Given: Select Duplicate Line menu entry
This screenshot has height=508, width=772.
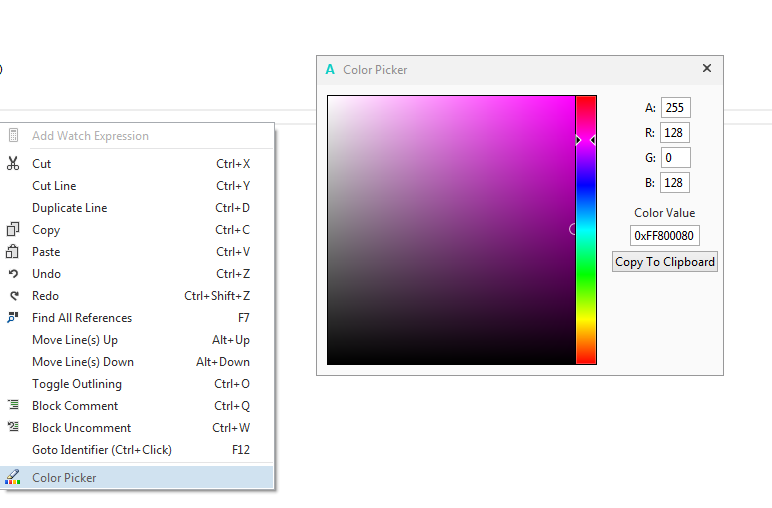Looking at the screenshot, I should pos(137,208).
